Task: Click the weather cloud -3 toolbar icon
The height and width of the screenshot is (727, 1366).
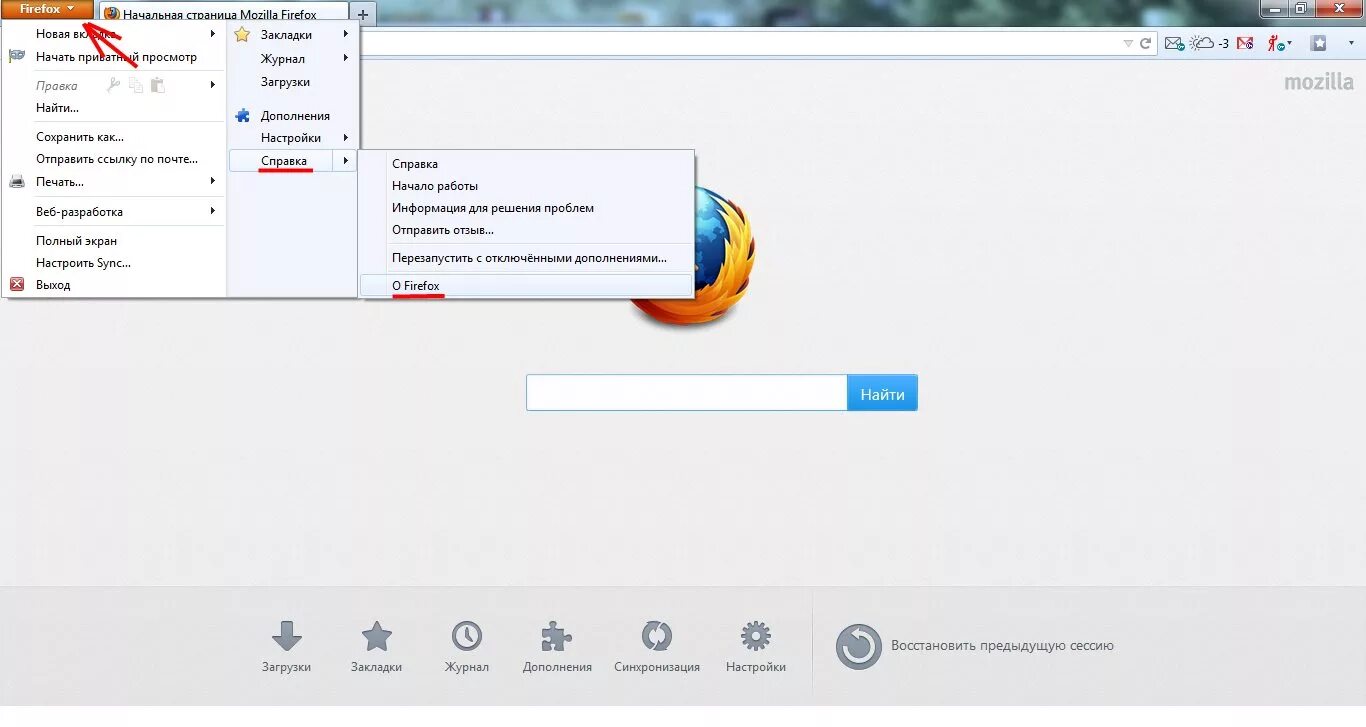Action: coord(1209,43)
